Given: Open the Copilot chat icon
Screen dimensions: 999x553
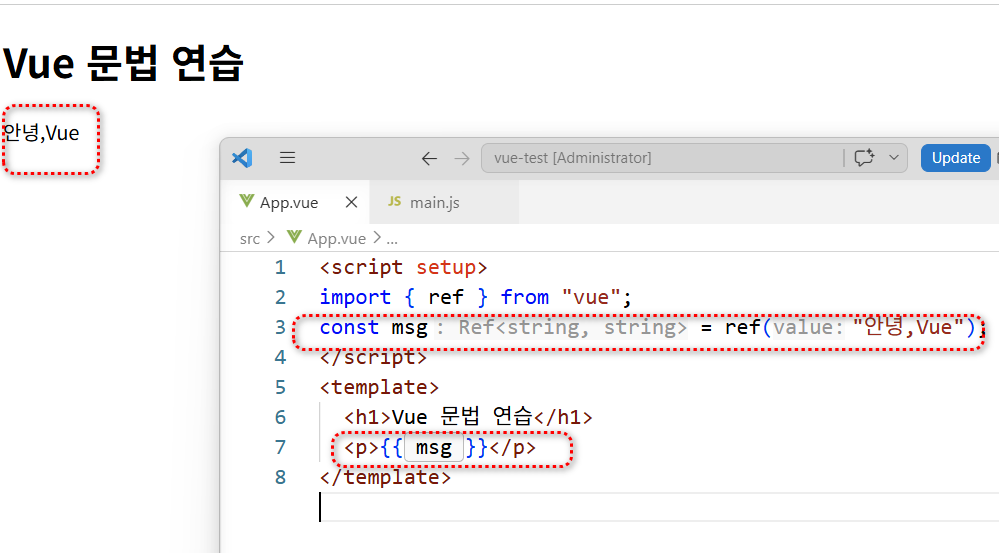Looking at the screenshot, I should 864,157.
